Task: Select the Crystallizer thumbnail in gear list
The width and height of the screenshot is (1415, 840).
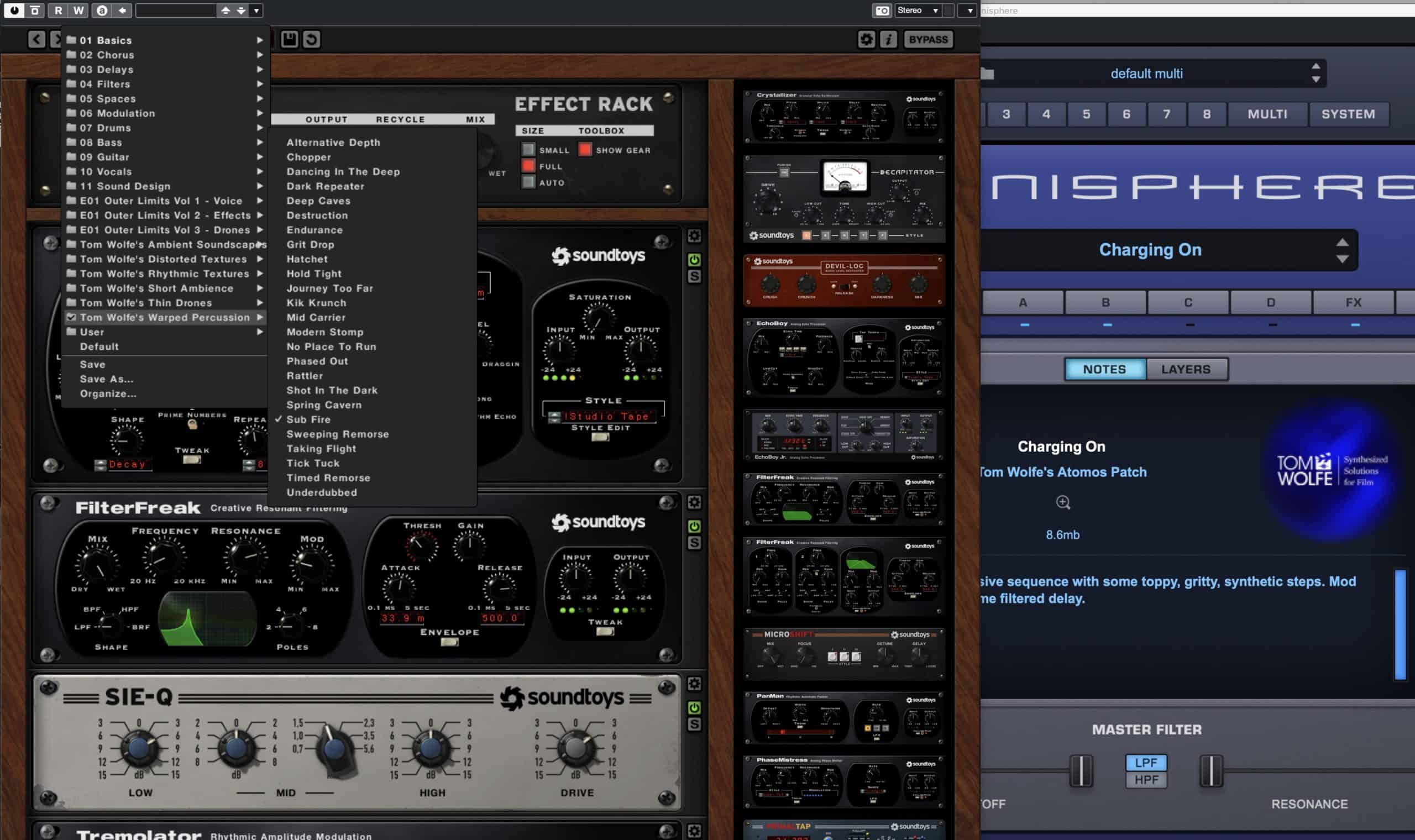Action: click(x=844, y=116)
